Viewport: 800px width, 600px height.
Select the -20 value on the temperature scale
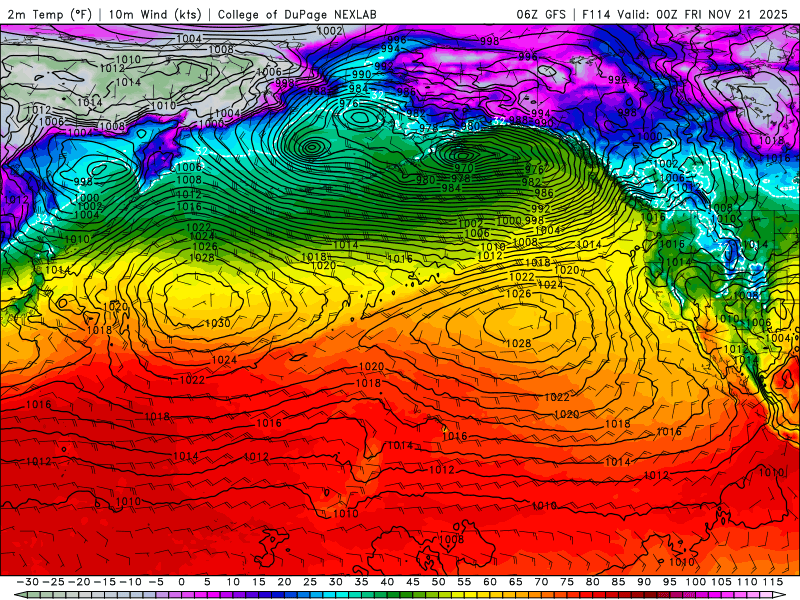pyautogui.click(x=79, y=582)
